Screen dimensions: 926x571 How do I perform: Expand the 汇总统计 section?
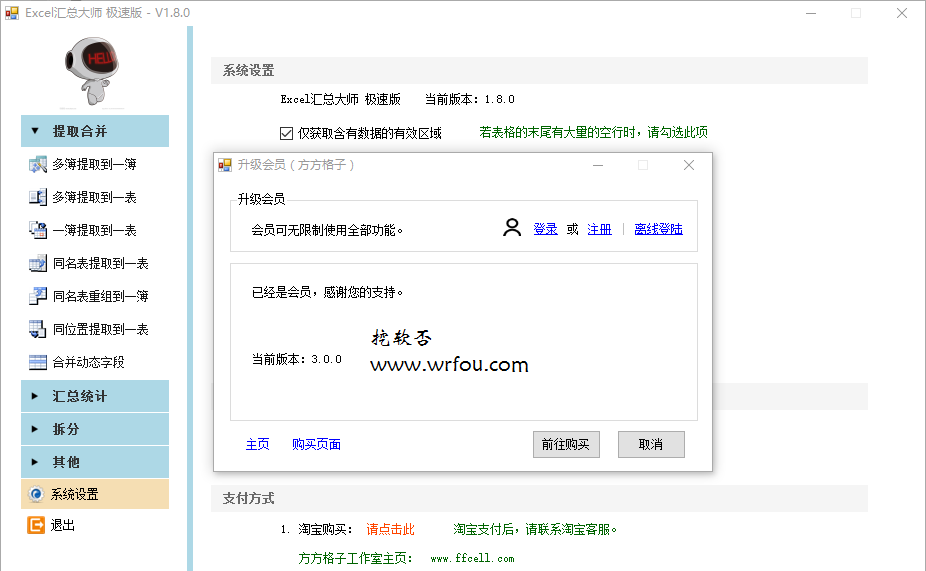[x=95, y=396]
